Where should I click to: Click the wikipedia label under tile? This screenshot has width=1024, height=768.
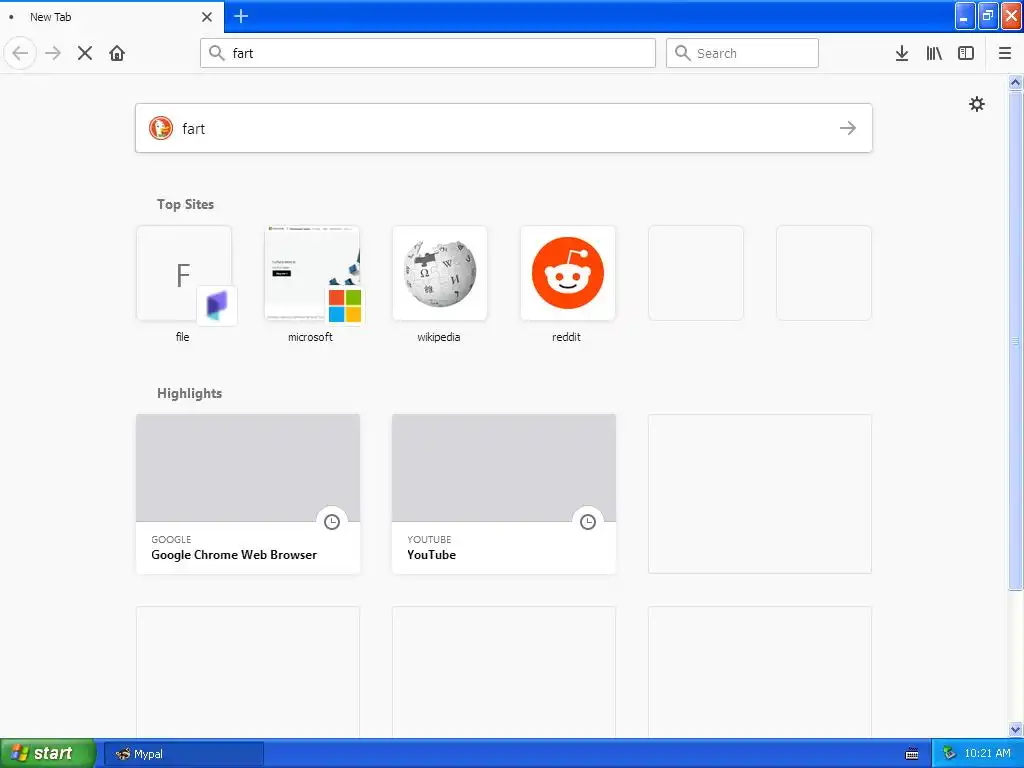(x=439, y=337)
